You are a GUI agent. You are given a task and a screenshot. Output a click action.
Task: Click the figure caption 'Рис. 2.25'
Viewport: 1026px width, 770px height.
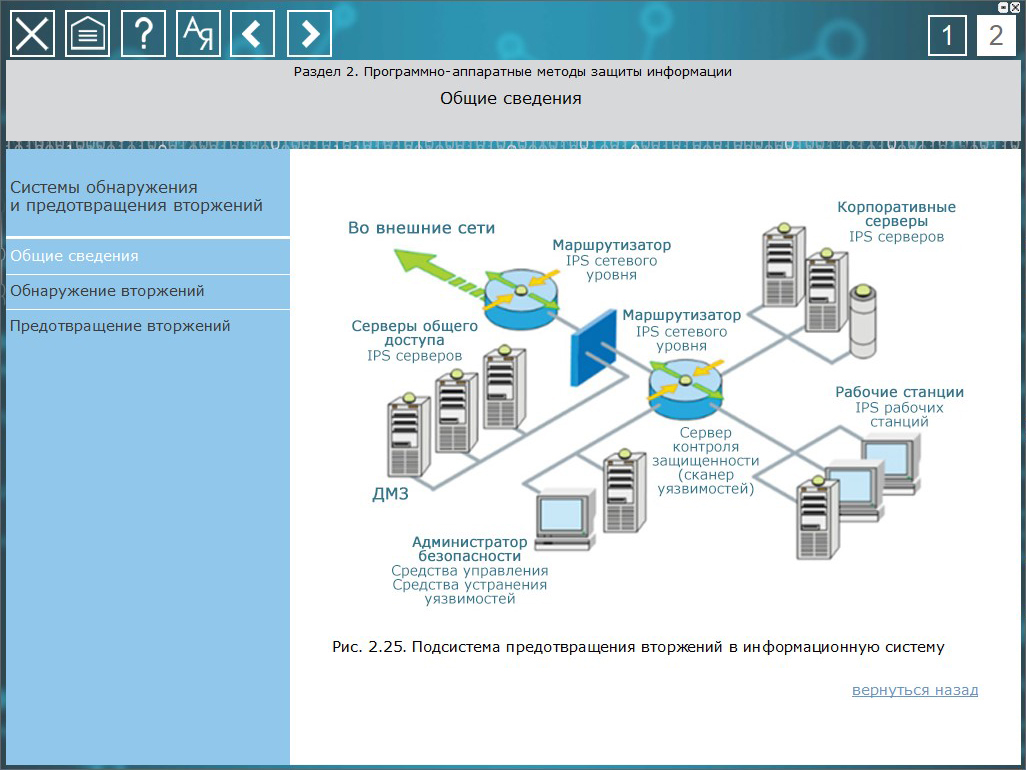(x=637, y=647)
